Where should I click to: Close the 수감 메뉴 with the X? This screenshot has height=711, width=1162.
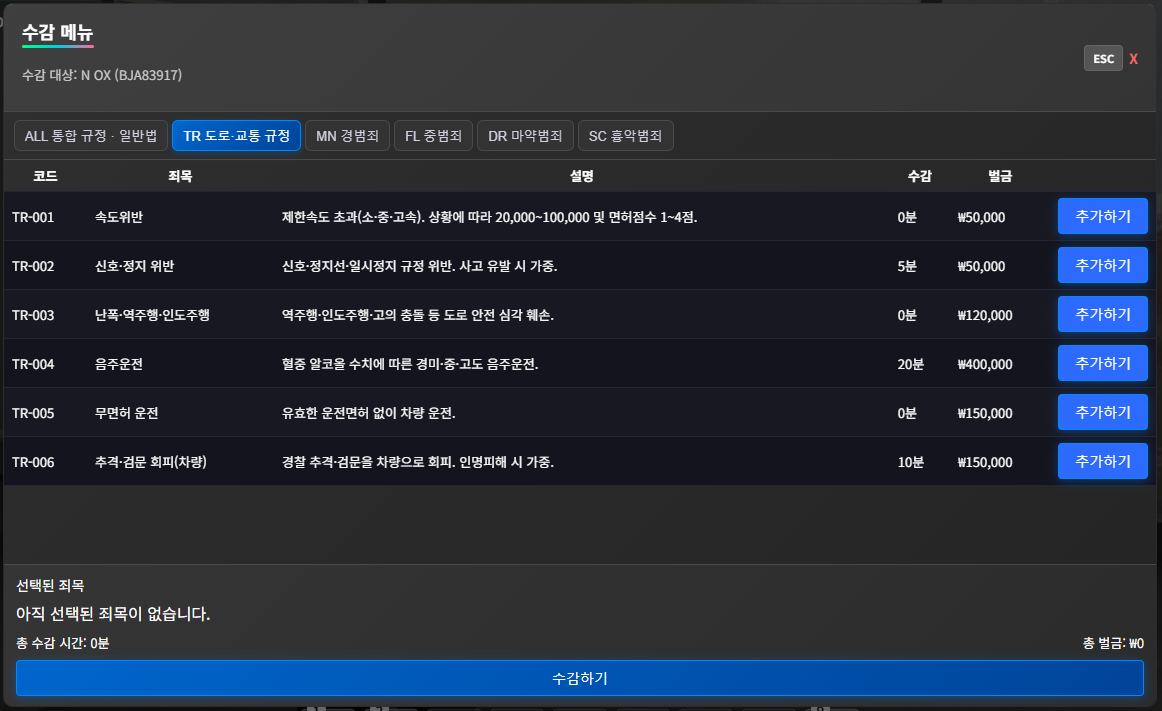coord(1133,59)
